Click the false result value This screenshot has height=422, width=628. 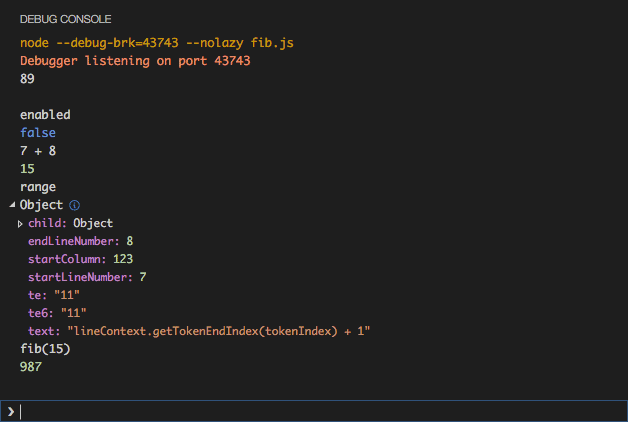(38, 133)
